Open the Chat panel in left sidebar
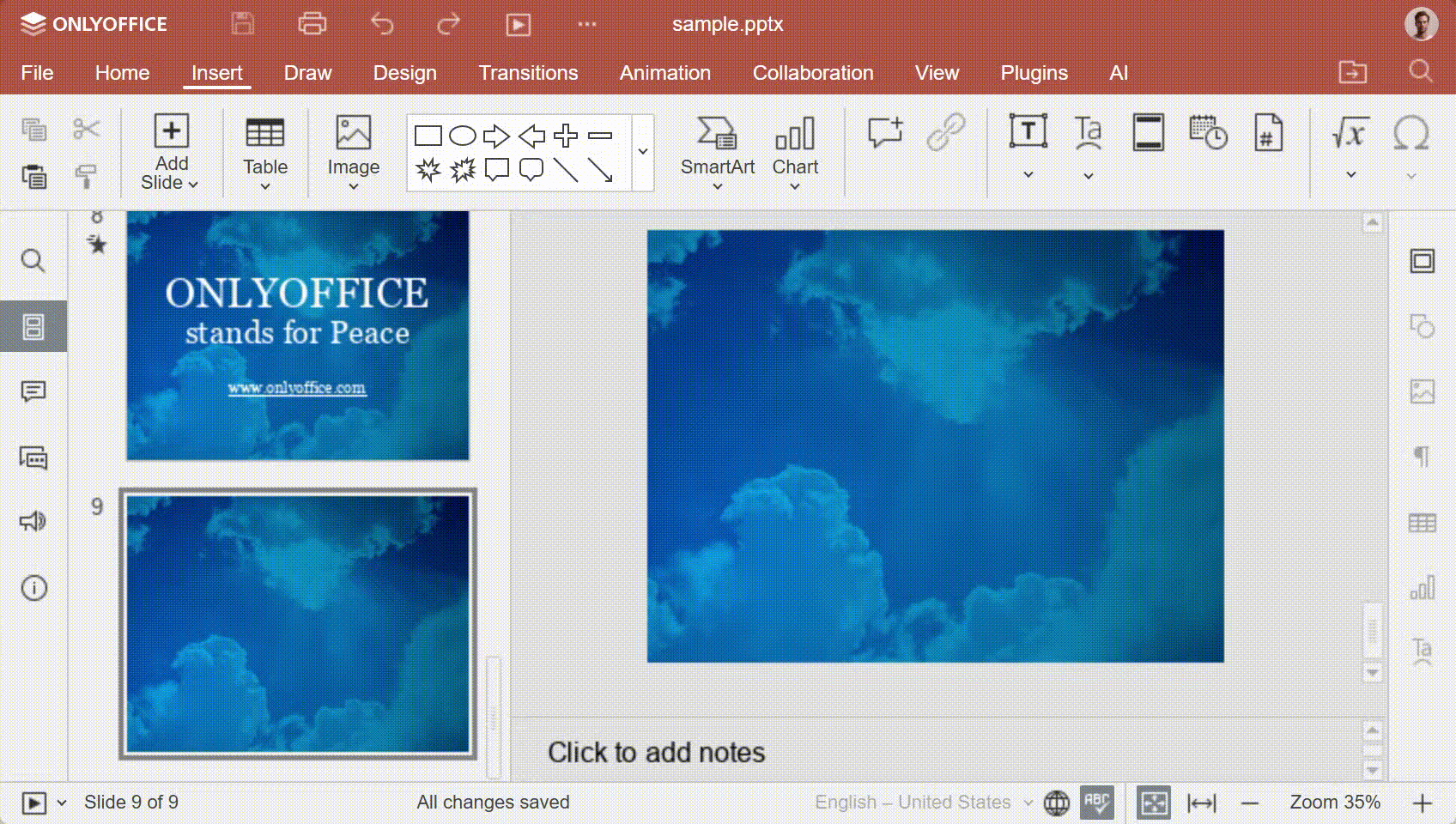 click(x=33, y=457)
